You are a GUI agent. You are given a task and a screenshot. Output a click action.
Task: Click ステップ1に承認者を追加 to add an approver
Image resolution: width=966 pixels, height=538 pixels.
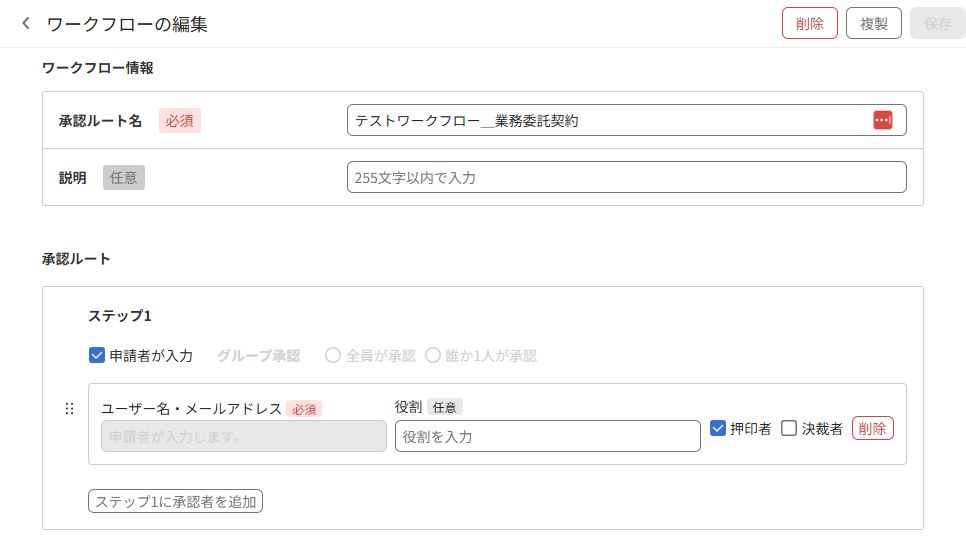pyautogui.click(x=176, y=501)
